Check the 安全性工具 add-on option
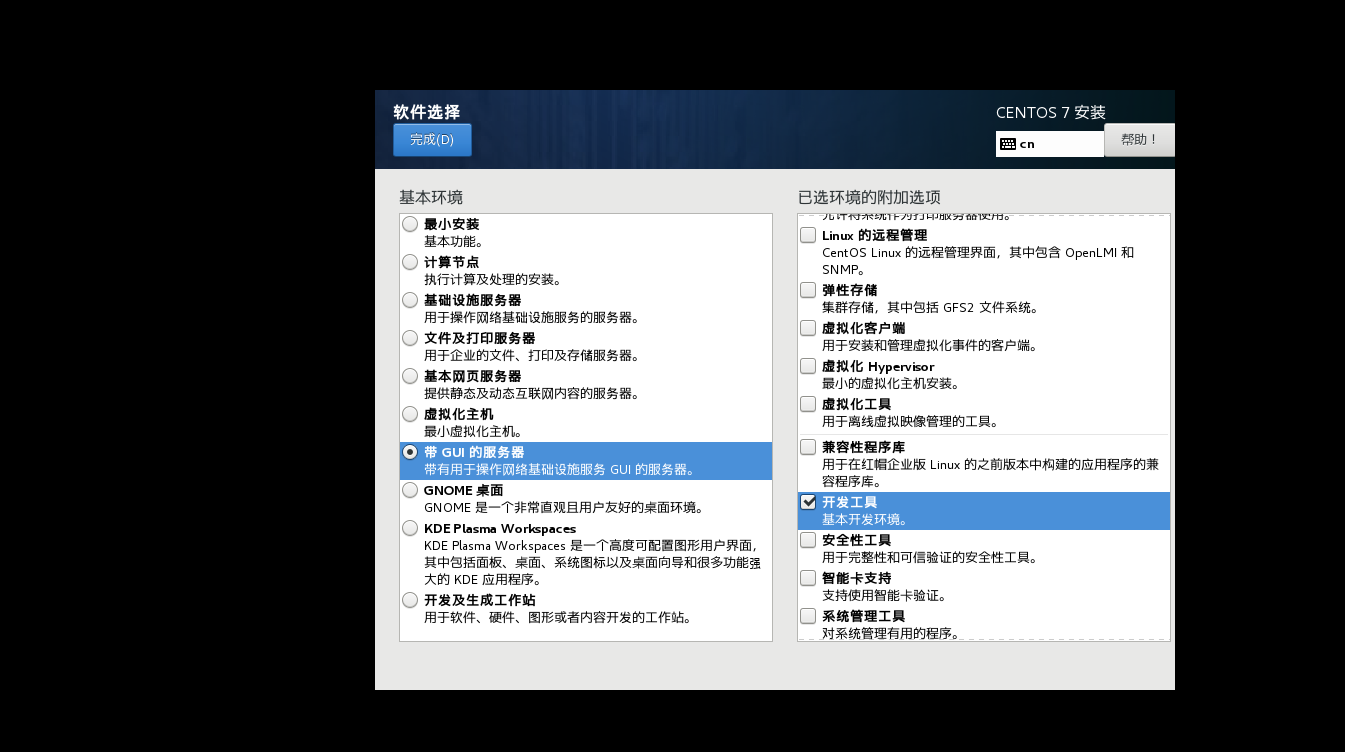Image resolution: width=1345 pixels, height=752 pixels. tap(808, 540)
